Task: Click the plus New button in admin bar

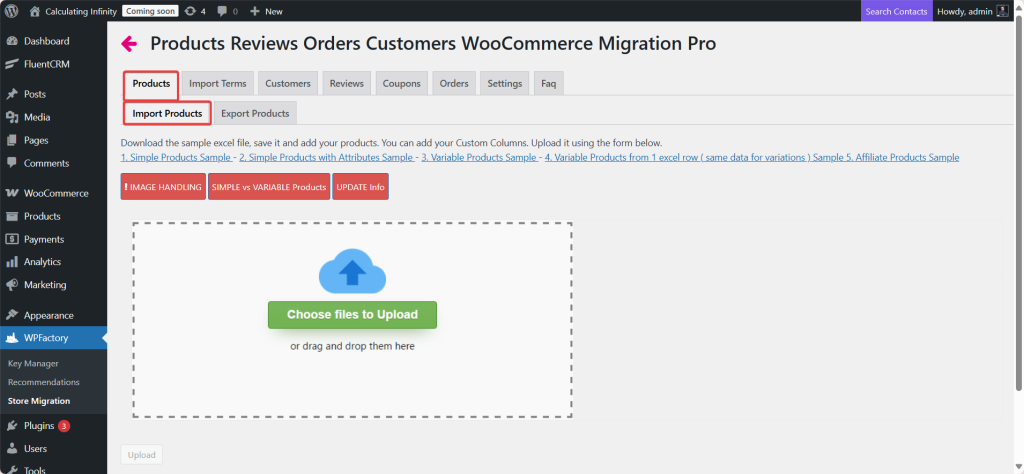Action: [266, 11]
